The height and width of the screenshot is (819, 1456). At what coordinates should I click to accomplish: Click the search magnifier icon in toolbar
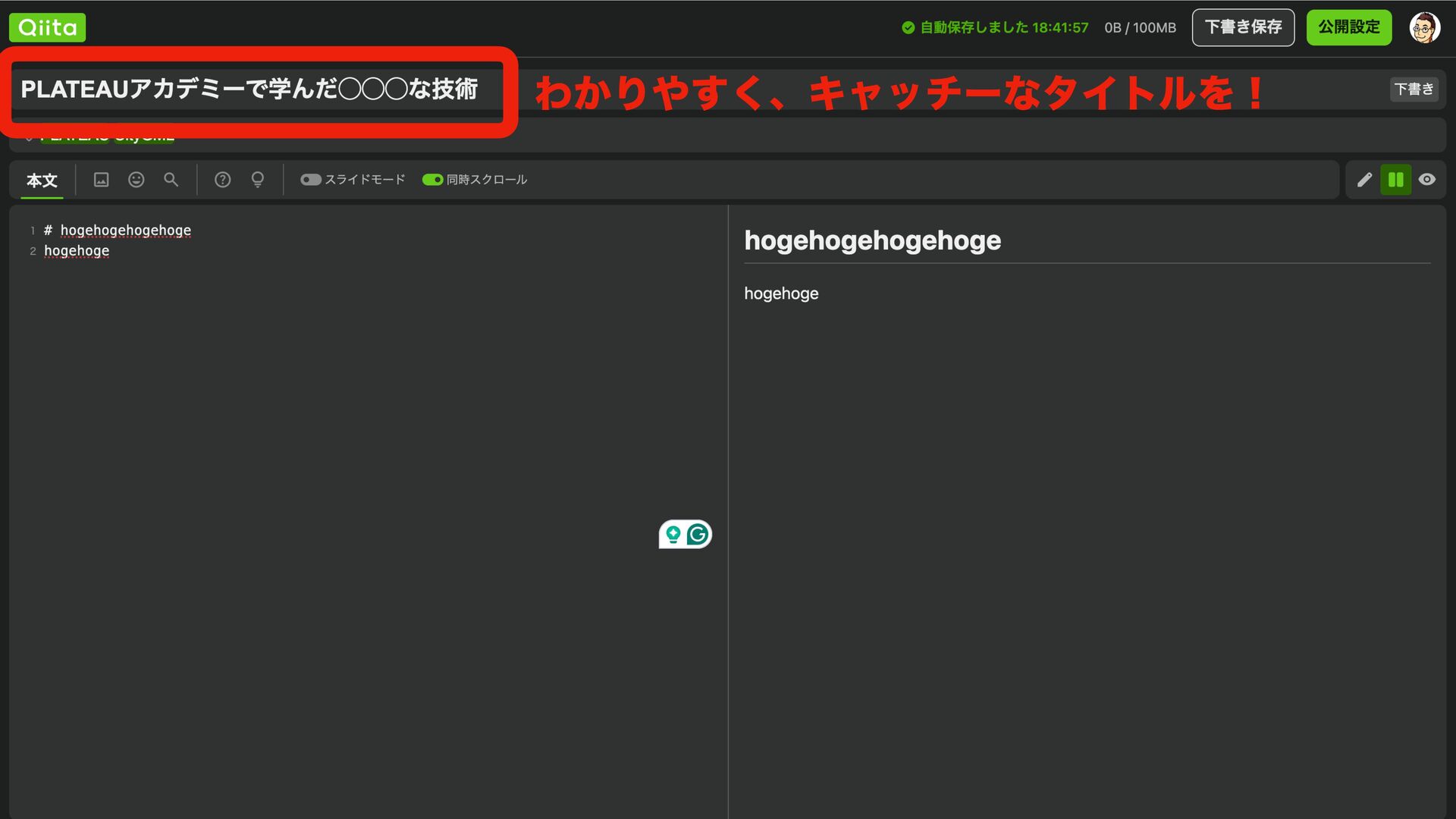pos(171,180)
